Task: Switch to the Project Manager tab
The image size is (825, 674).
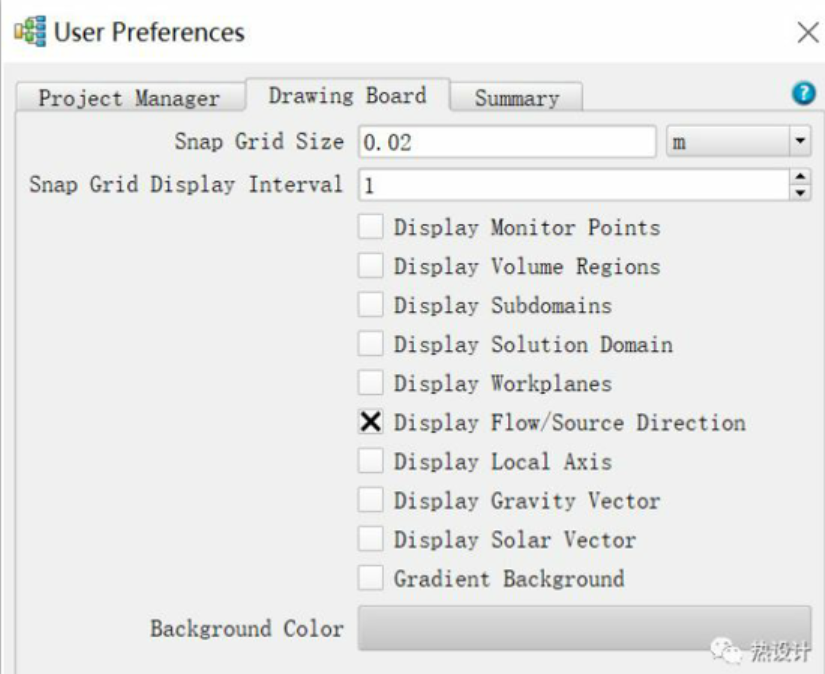Action: pos(129,98)
